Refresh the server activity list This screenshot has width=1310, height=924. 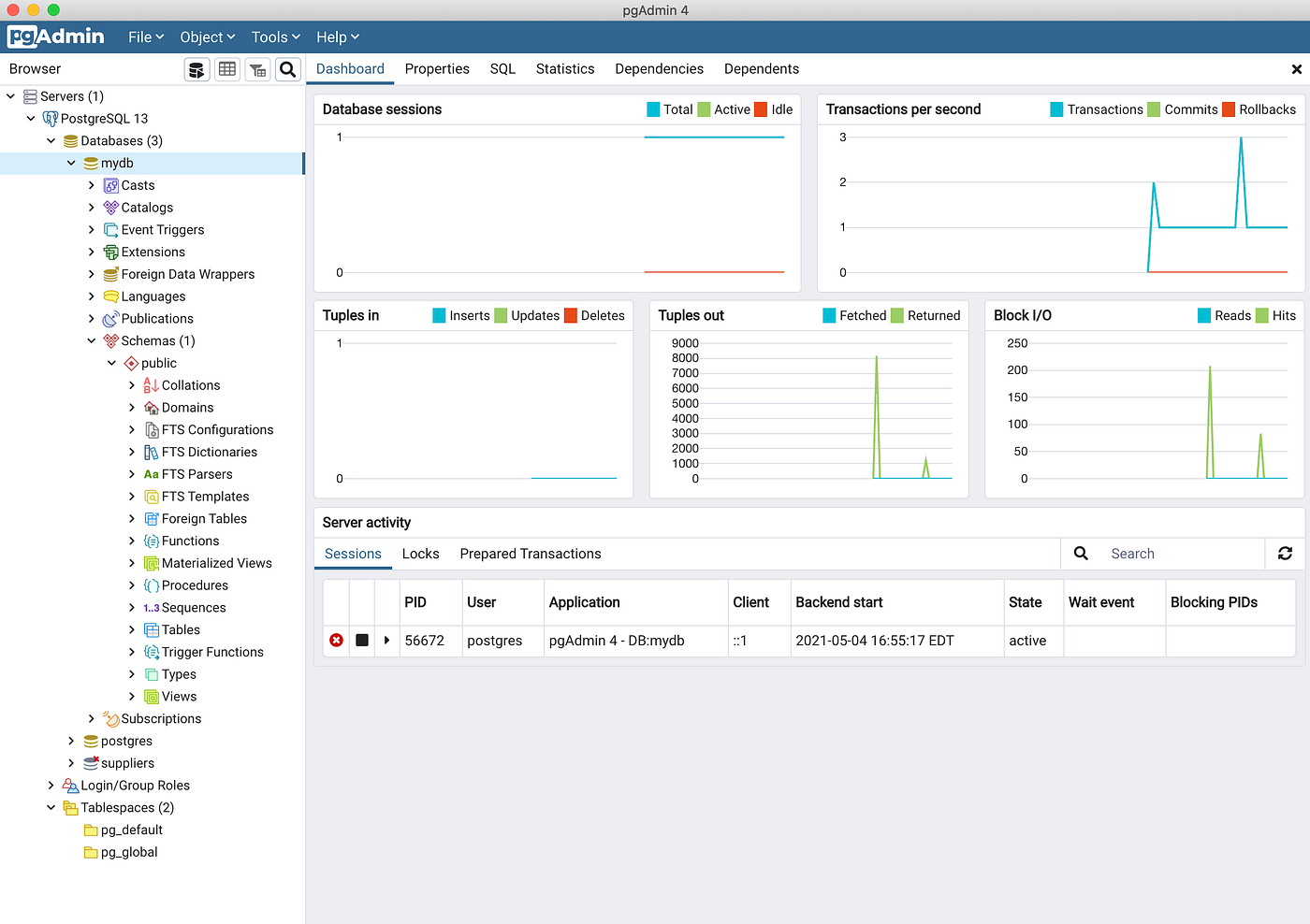pos(1285,554)
